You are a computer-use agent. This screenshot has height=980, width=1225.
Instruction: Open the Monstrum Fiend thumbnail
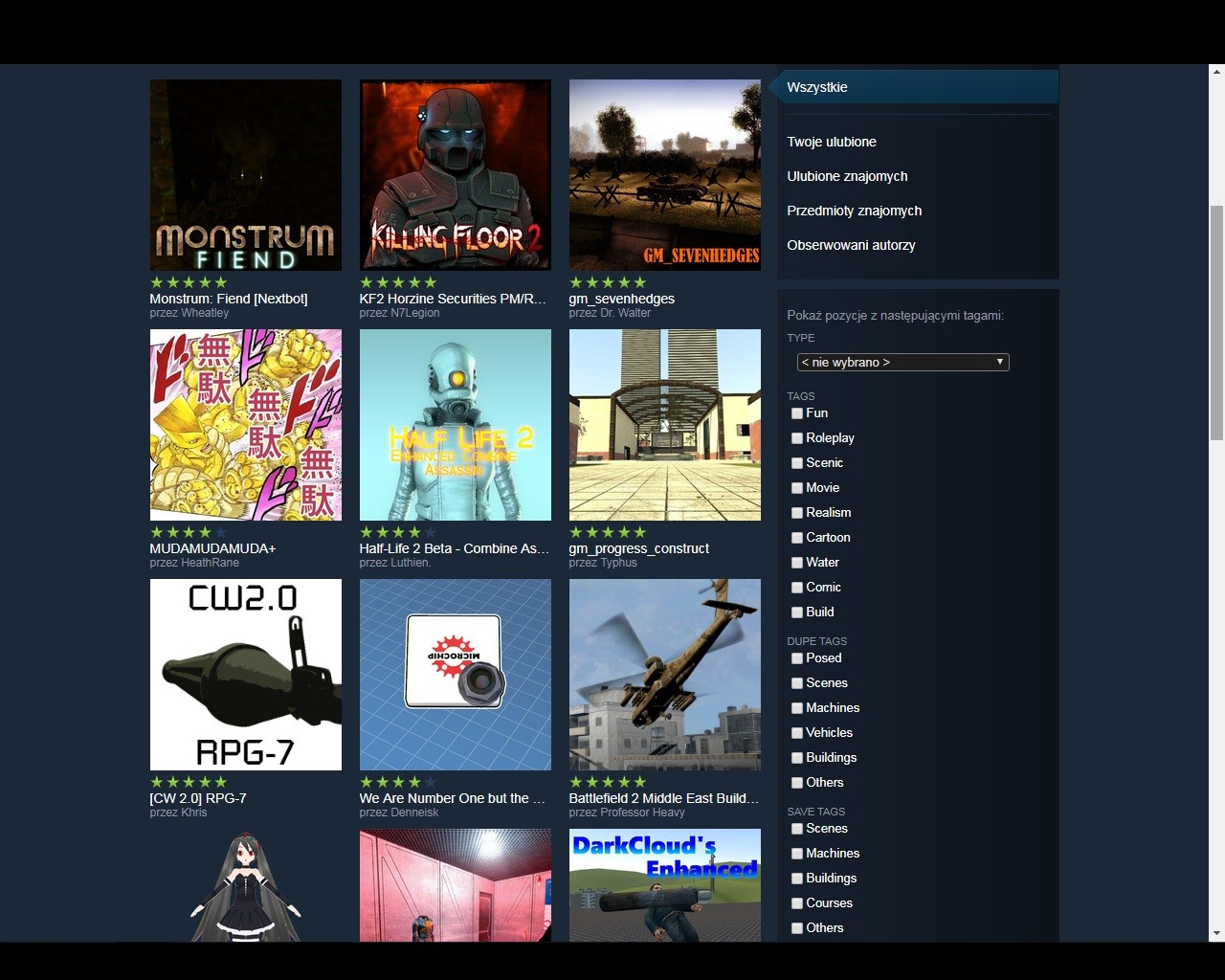pos(246,175)
